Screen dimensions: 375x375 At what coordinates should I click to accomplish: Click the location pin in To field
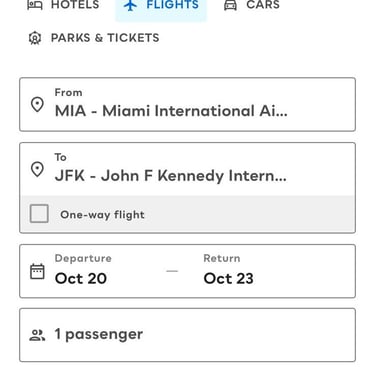tap(37, 169)
